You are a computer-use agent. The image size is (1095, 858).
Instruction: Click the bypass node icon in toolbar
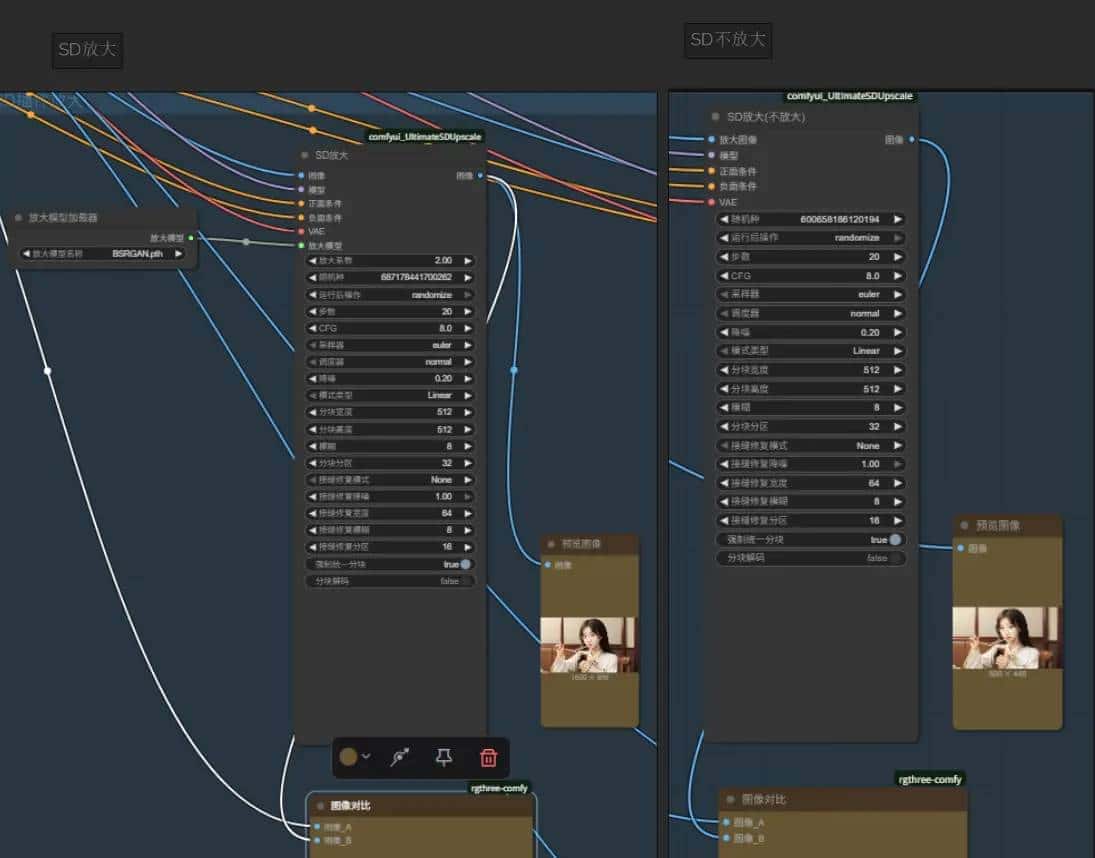[400, 757]
